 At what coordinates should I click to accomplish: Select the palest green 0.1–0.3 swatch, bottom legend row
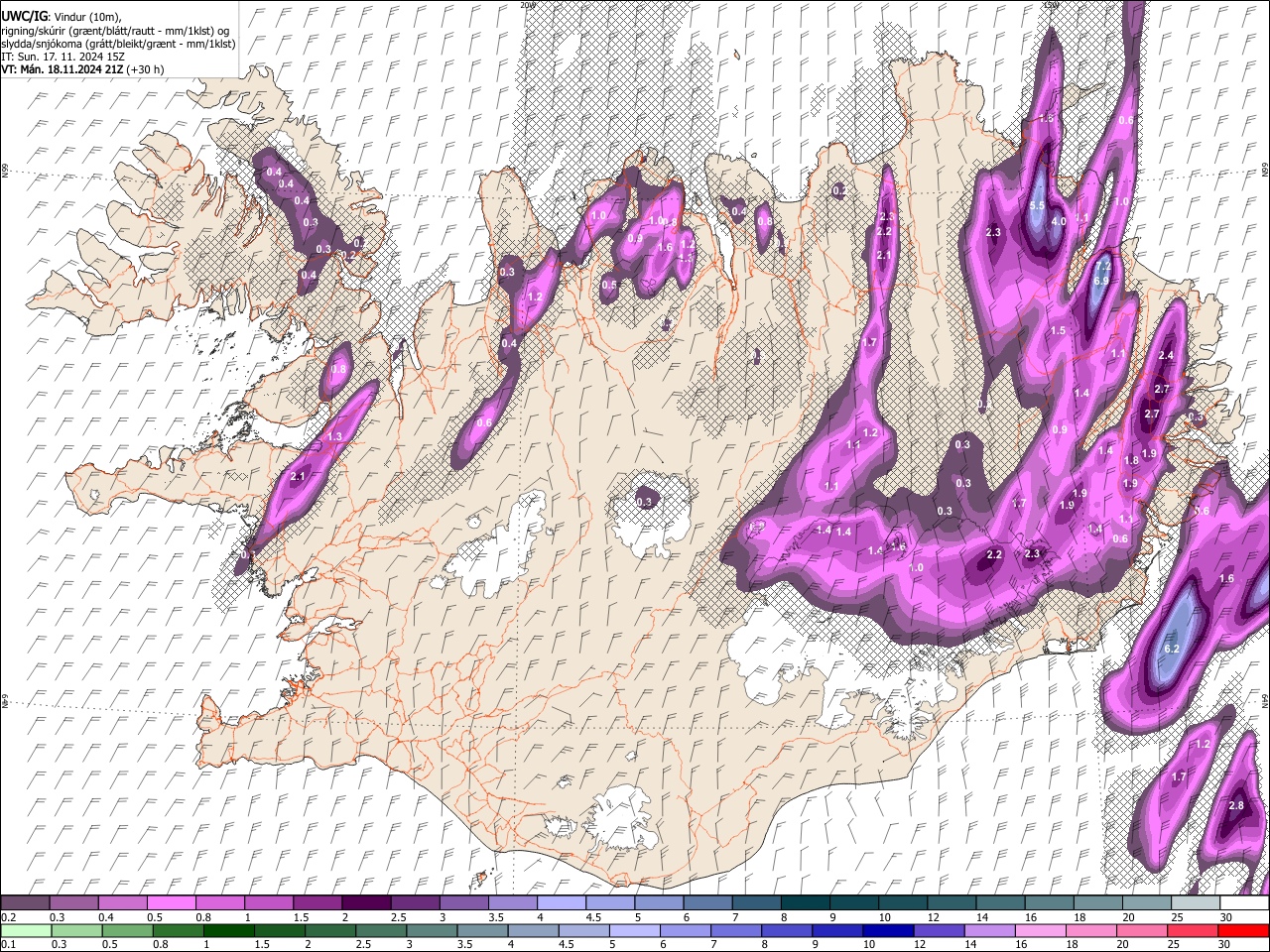[24, 930]
